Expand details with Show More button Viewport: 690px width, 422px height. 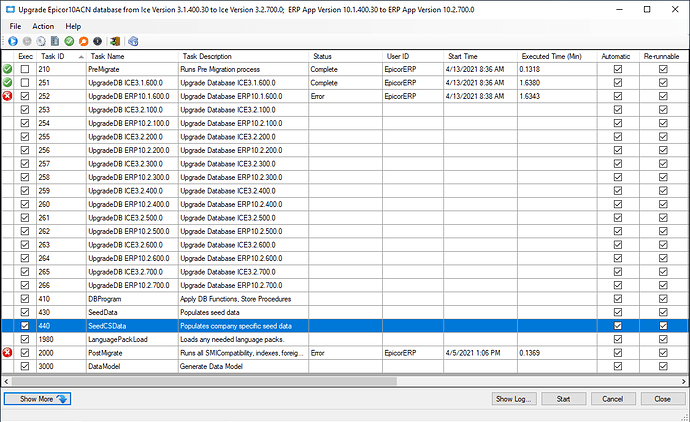(37, 399)
